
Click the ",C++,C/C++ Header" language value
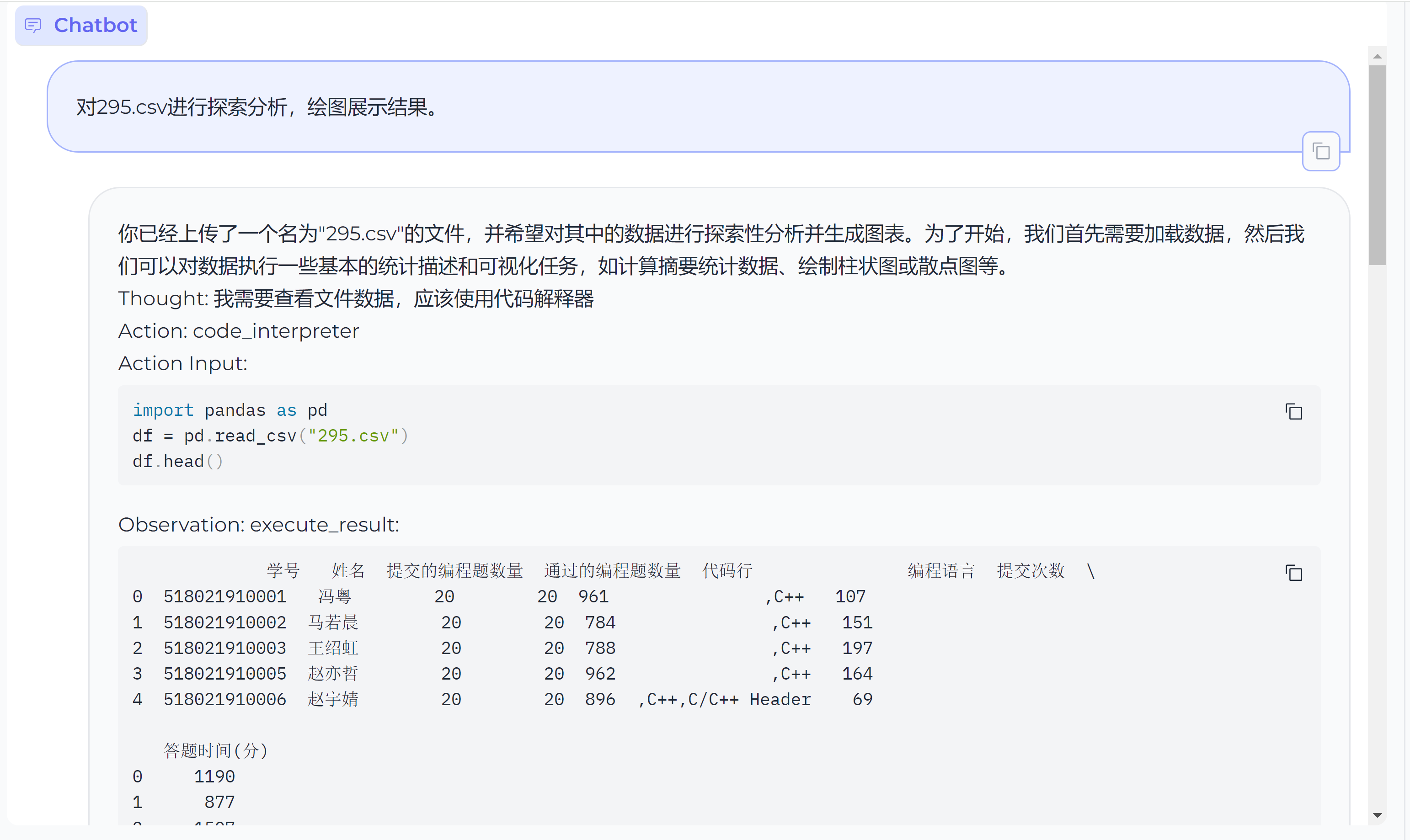(724, 700)
